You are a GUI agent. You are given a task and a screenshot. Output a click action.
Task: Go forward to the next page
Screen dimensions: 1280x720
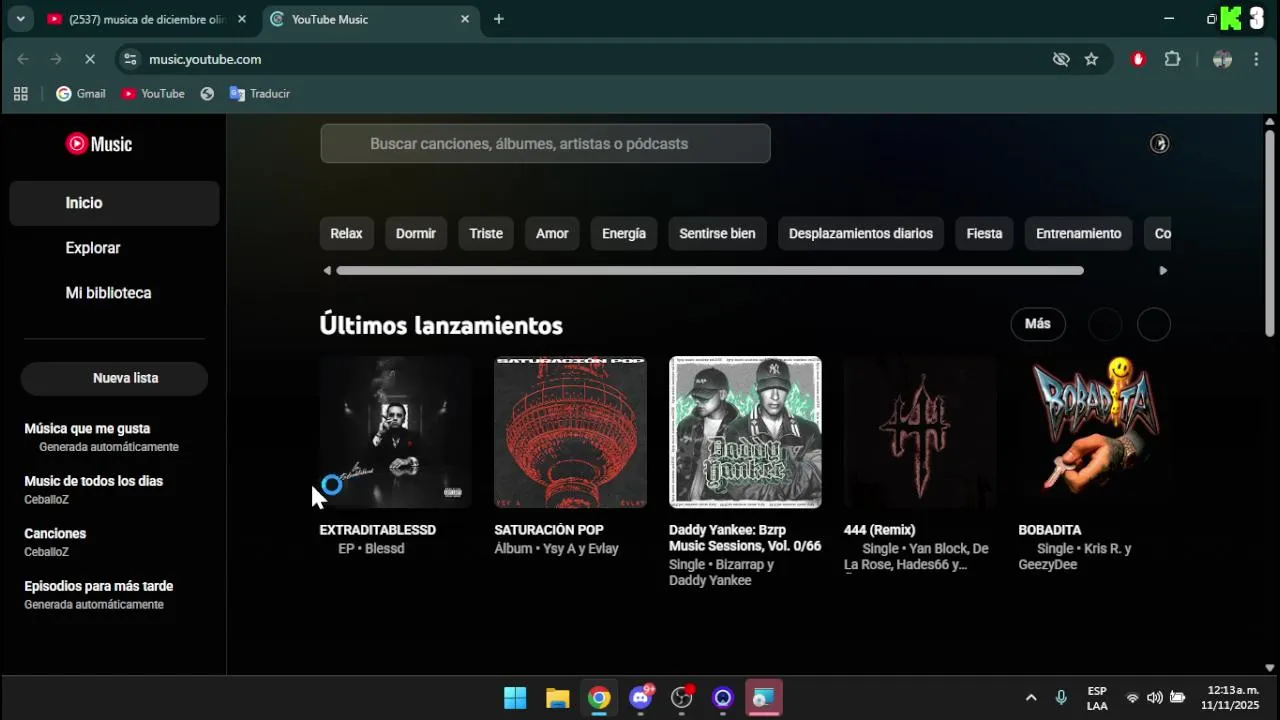(x=56, y=59)
